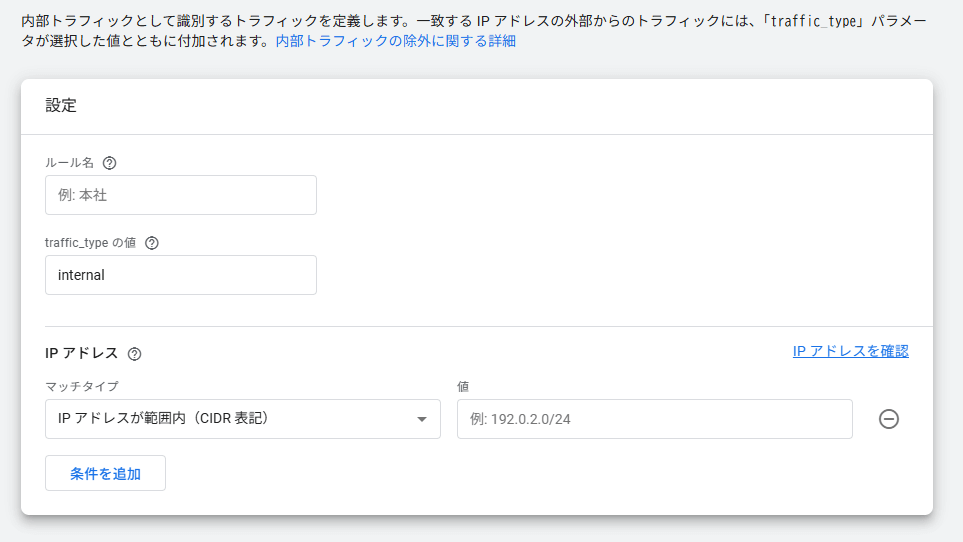Viewport: 963px width, 542px height.
Task: Show help for the IP アドレス section
Action: pos(135,353)
